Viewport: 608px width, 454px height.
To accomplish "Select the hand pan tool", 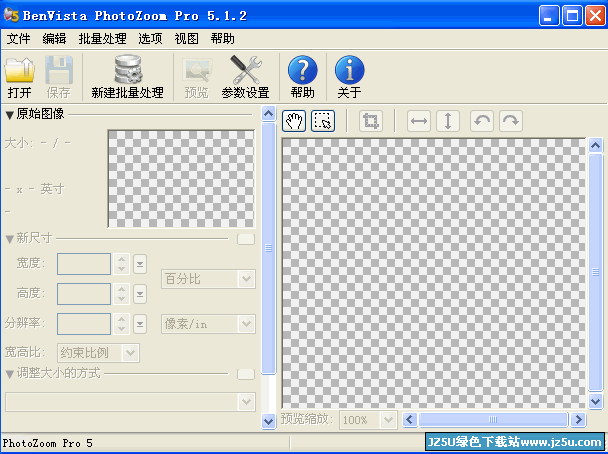I will click(x=294, y=121).
